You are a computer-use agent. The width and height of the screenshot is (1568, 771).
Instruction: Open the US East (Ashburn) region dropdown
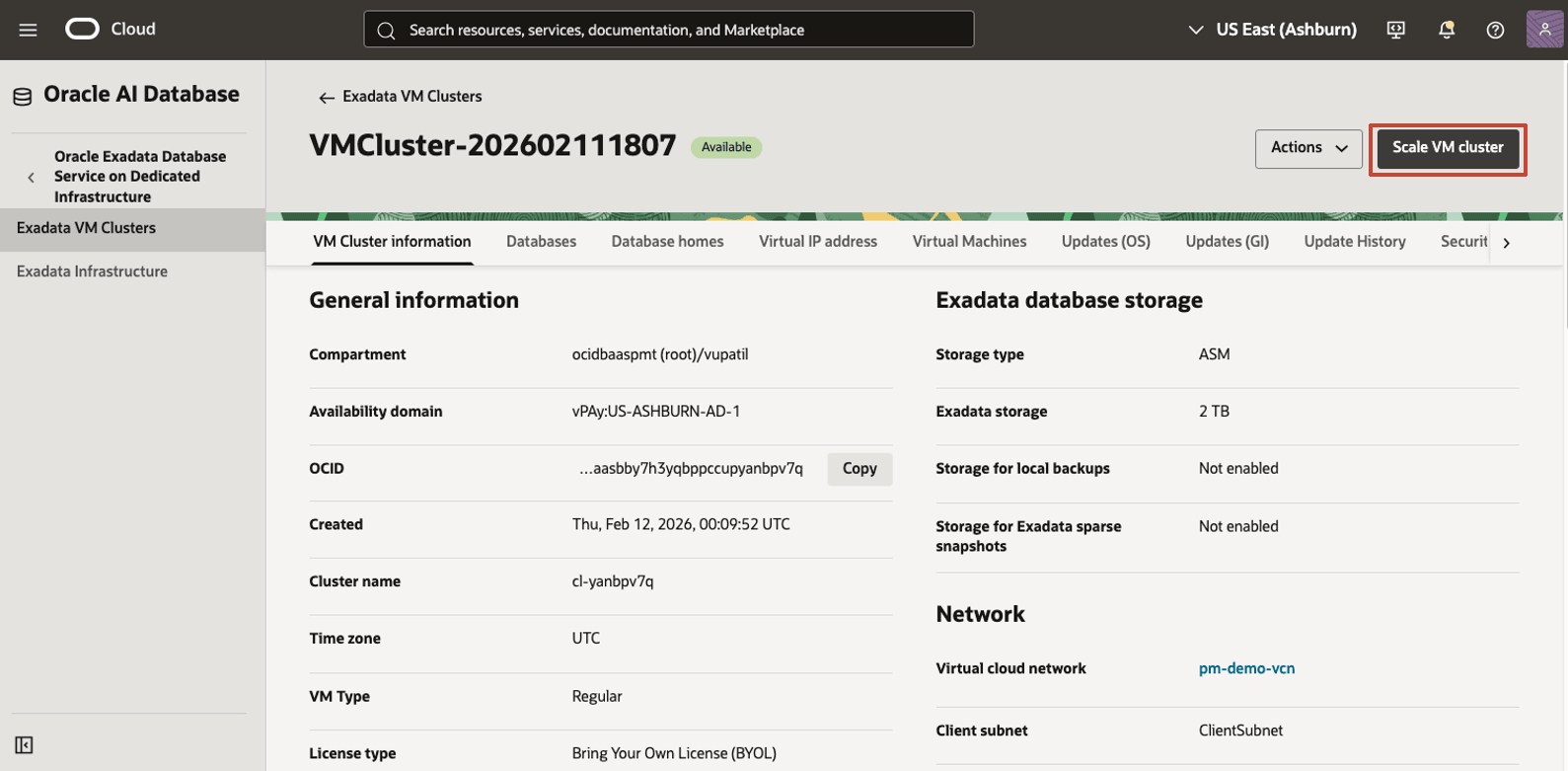(x=1273, y=30)
